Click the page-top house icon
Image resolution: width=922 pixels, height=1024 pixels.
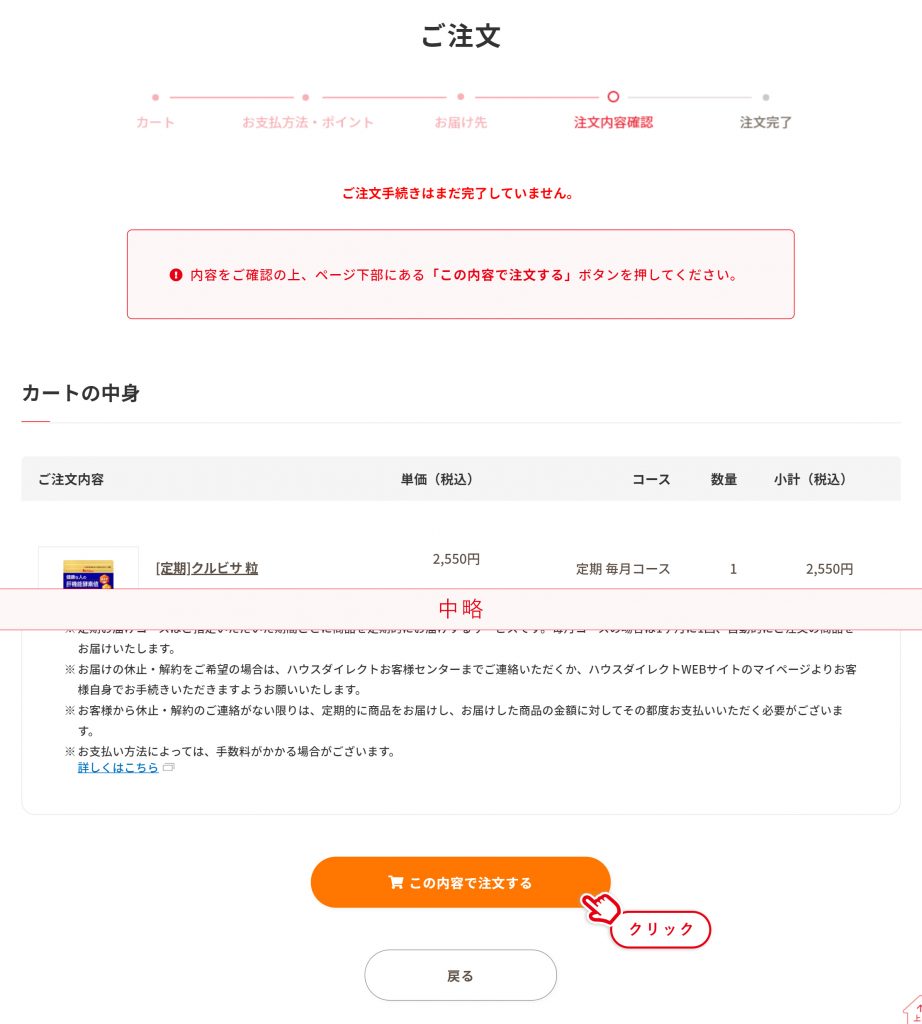click(913, 1009)
